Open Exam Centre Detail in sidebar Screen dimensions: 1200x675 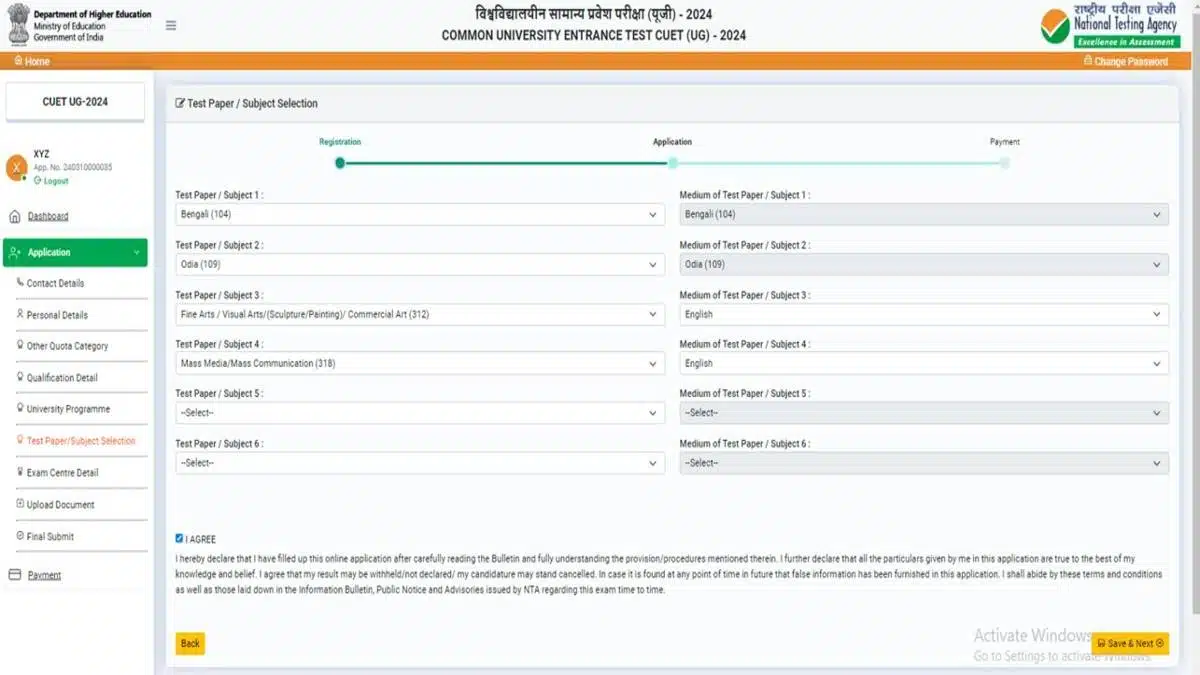pos(62,473)
